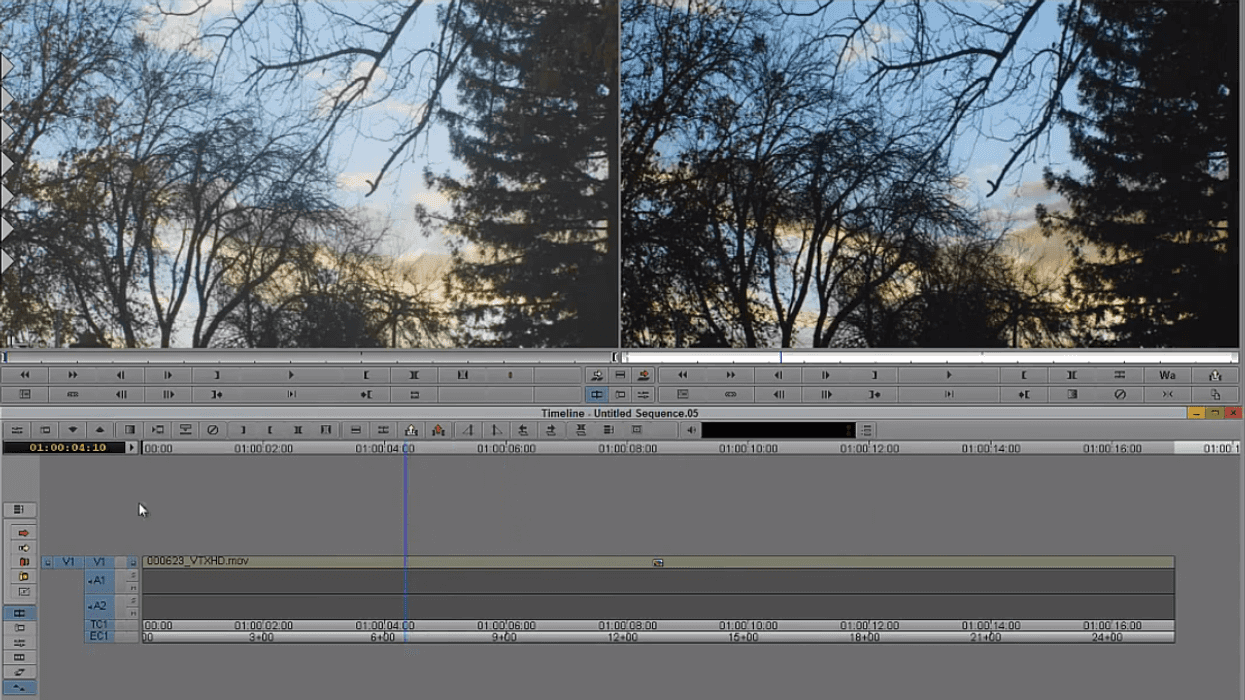Open the audio meter menu button
Screen dimensions: 1245x700
[866, 430]
